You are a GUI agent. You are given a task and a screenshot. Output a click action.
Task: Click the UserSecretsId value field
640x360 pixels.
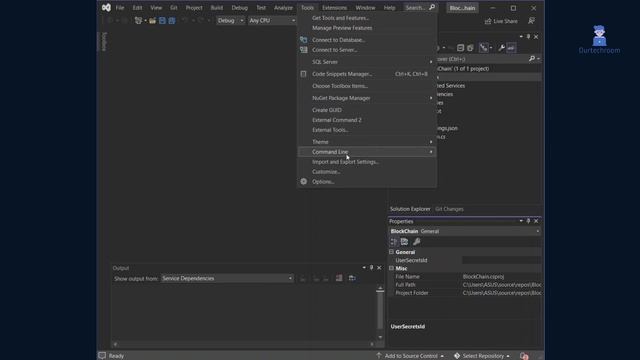(502, 260)
